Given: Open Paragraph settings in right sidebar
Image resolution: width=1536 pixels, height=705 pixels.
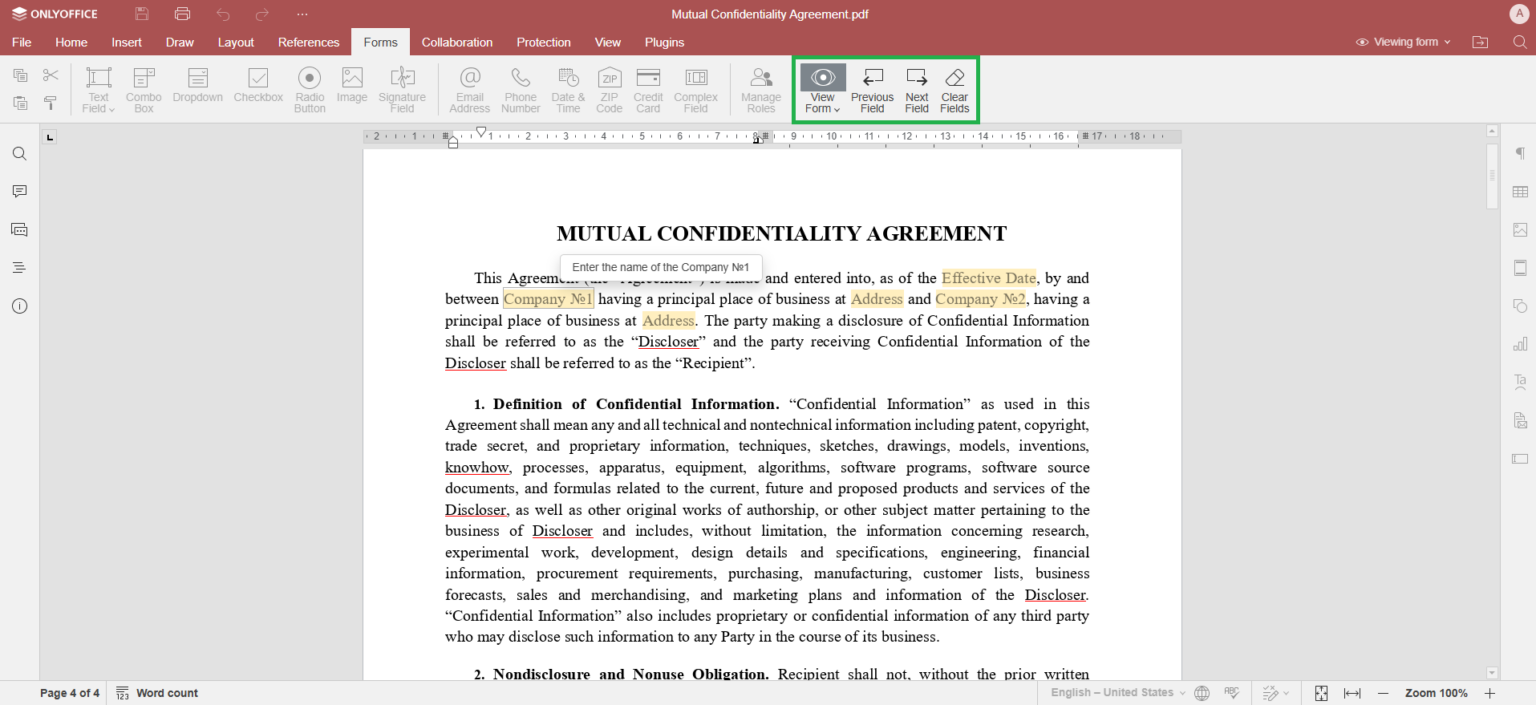Looking at the screenshot, I should click(x=1520, y=153).
